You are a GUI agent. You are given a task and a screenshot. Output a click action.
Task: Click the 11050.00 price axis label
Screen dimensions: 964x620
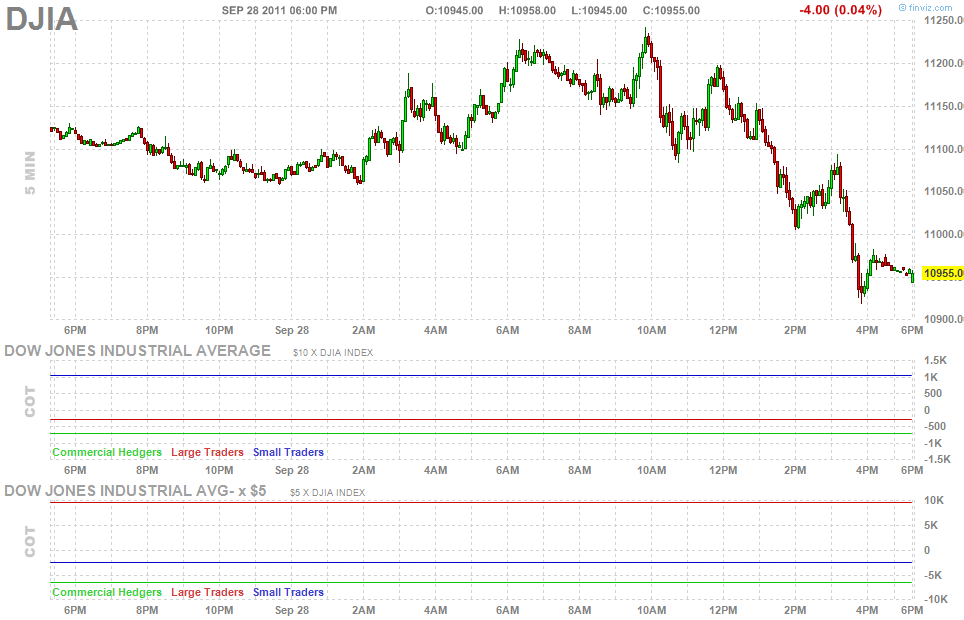point(944,191)
